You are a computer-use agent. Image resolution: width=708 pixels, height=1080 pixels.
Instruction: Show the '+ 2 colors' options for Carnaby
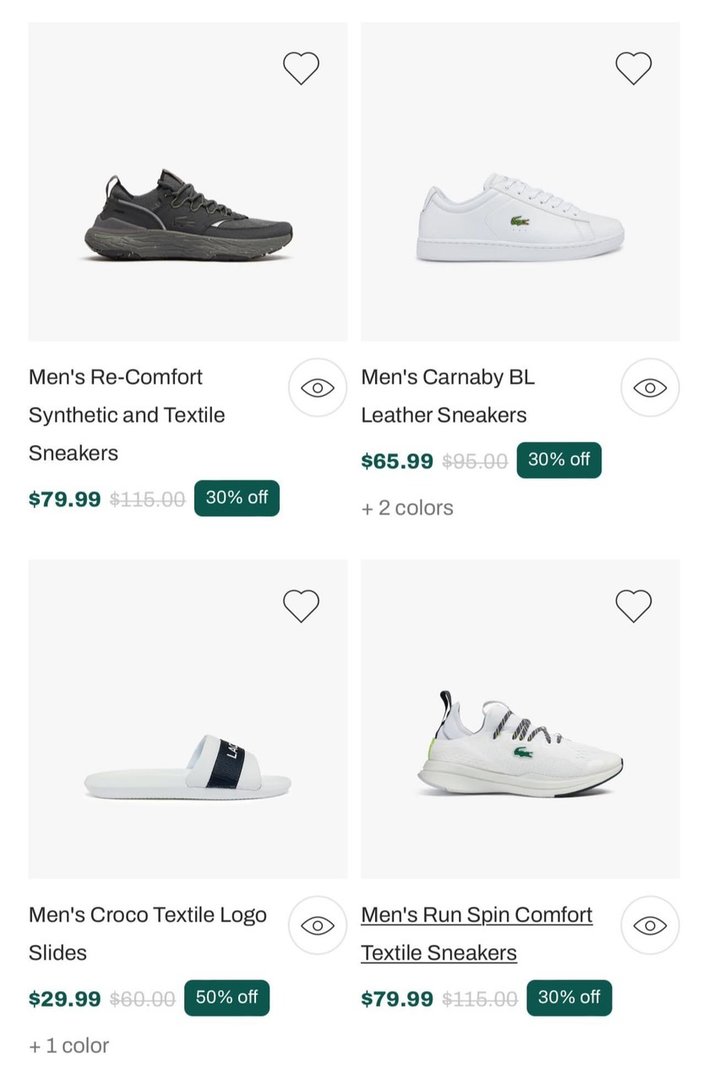pyautogui.click(x=407, y=508)
